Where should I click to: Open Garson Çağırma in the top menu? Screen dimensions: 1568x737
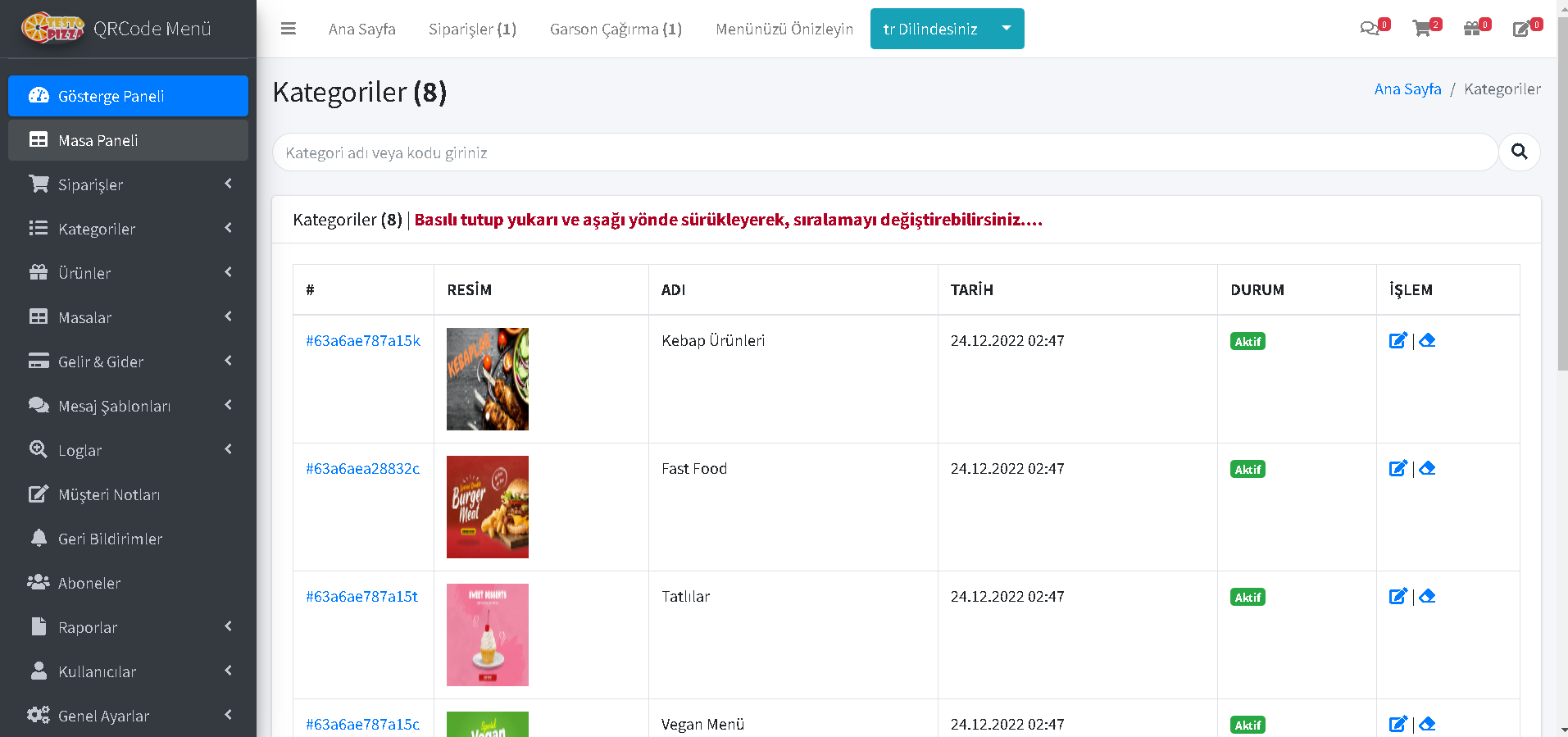[616, 29]
